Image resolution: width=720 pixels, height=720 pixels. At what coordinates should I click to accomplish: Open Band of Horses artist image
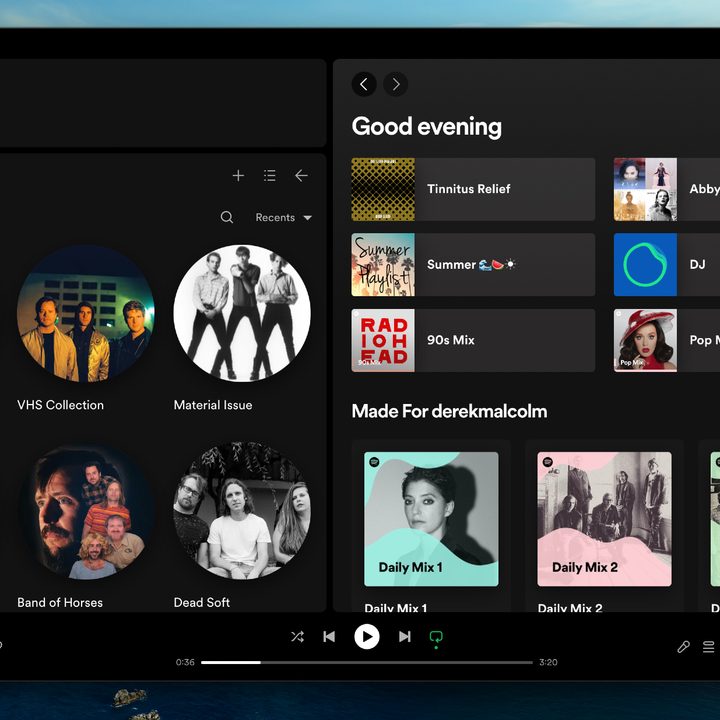86,511
